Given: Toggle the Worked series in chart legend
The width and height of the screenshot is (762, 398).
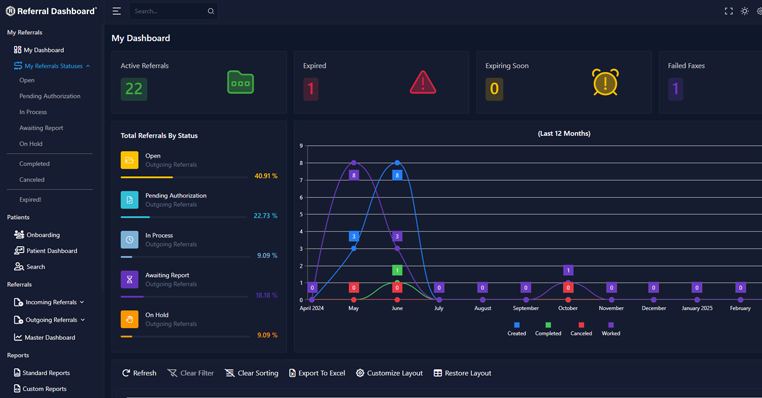Looking at the screenshot, I should coord(611,329).
